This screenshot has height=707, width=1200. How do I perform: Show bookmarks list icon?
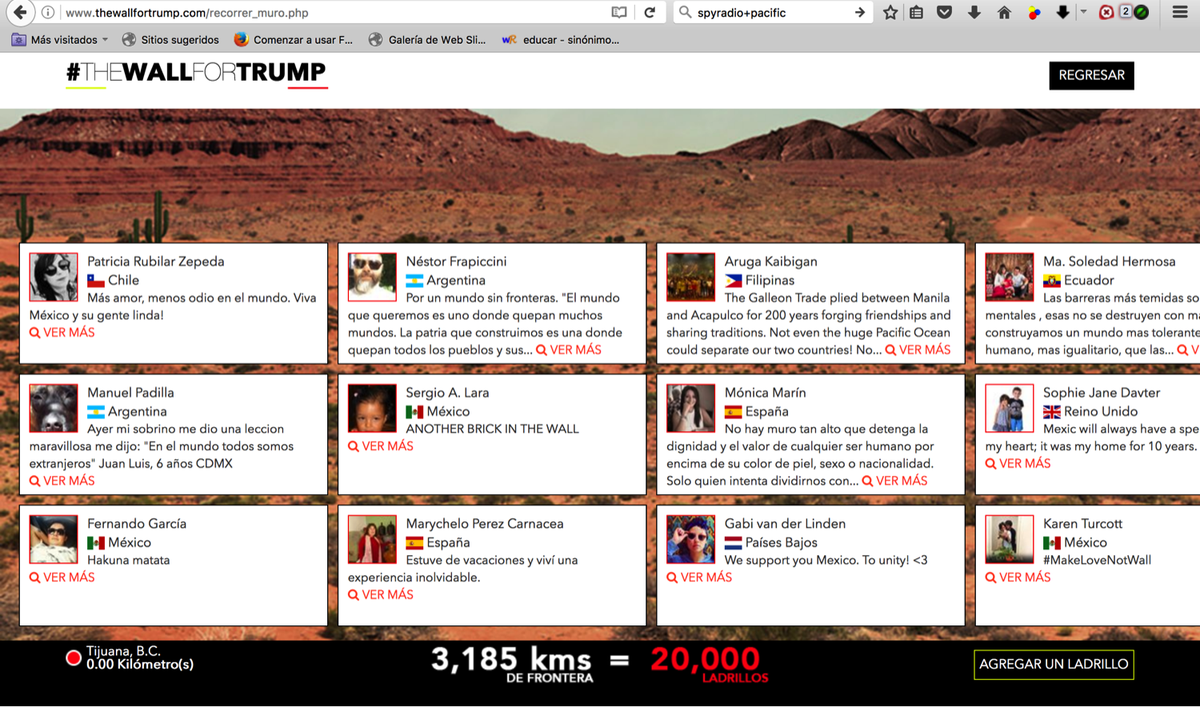point(917,13)
